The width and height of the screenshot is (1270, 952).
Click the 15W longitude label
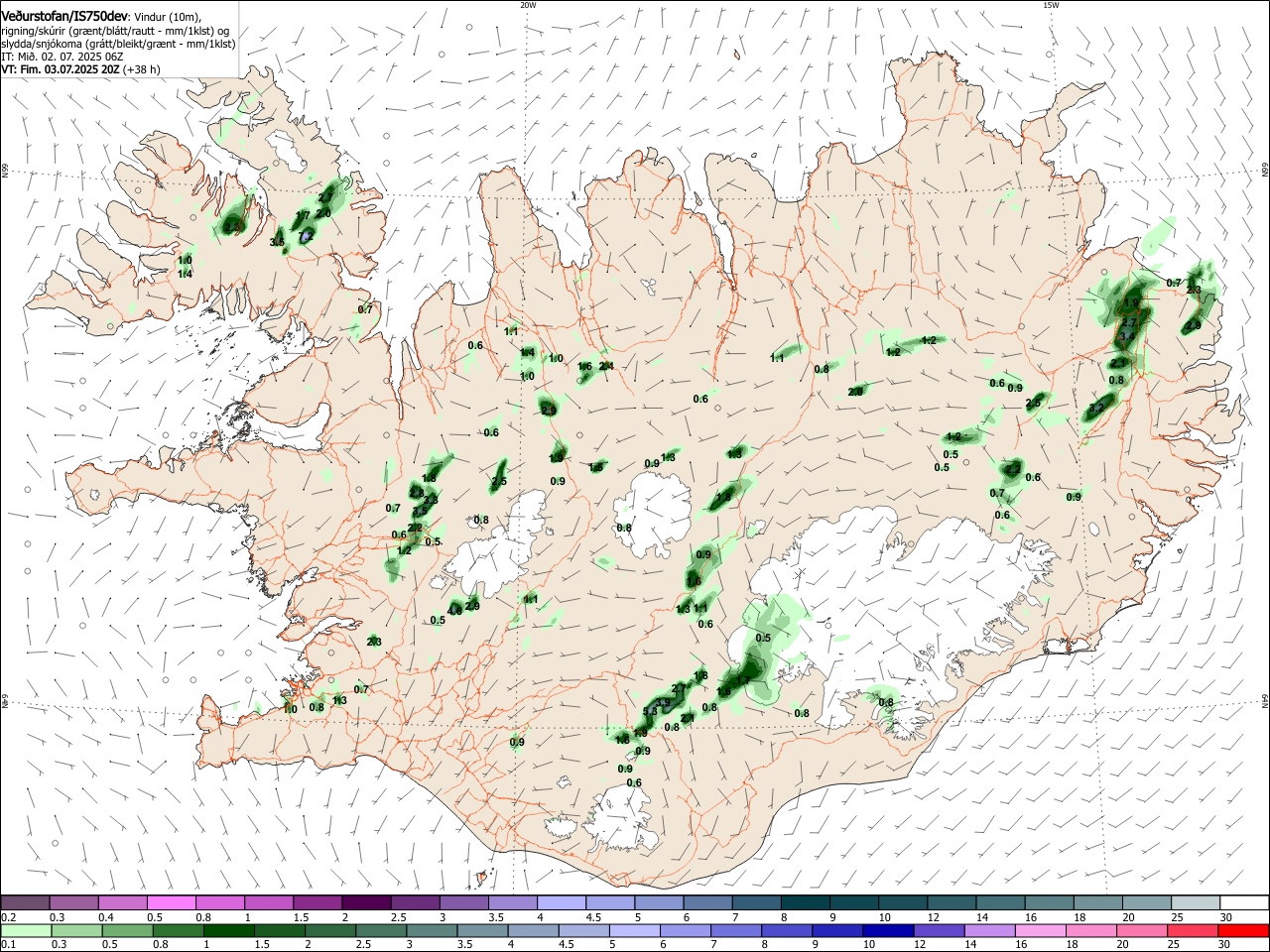coord(1051,5)
